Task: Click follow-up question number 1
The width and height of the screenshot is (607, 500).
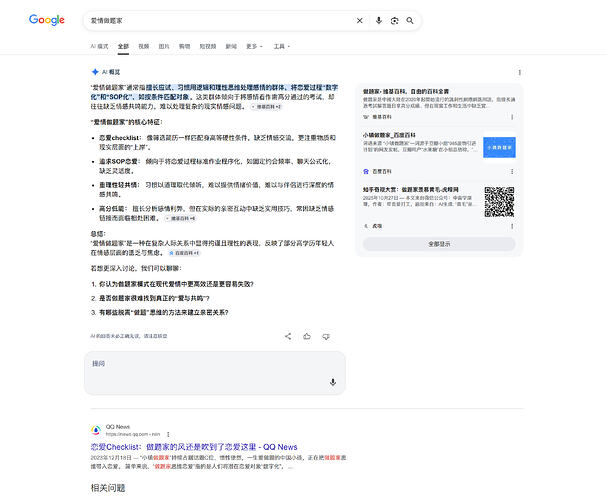Action: coord(176,284)
